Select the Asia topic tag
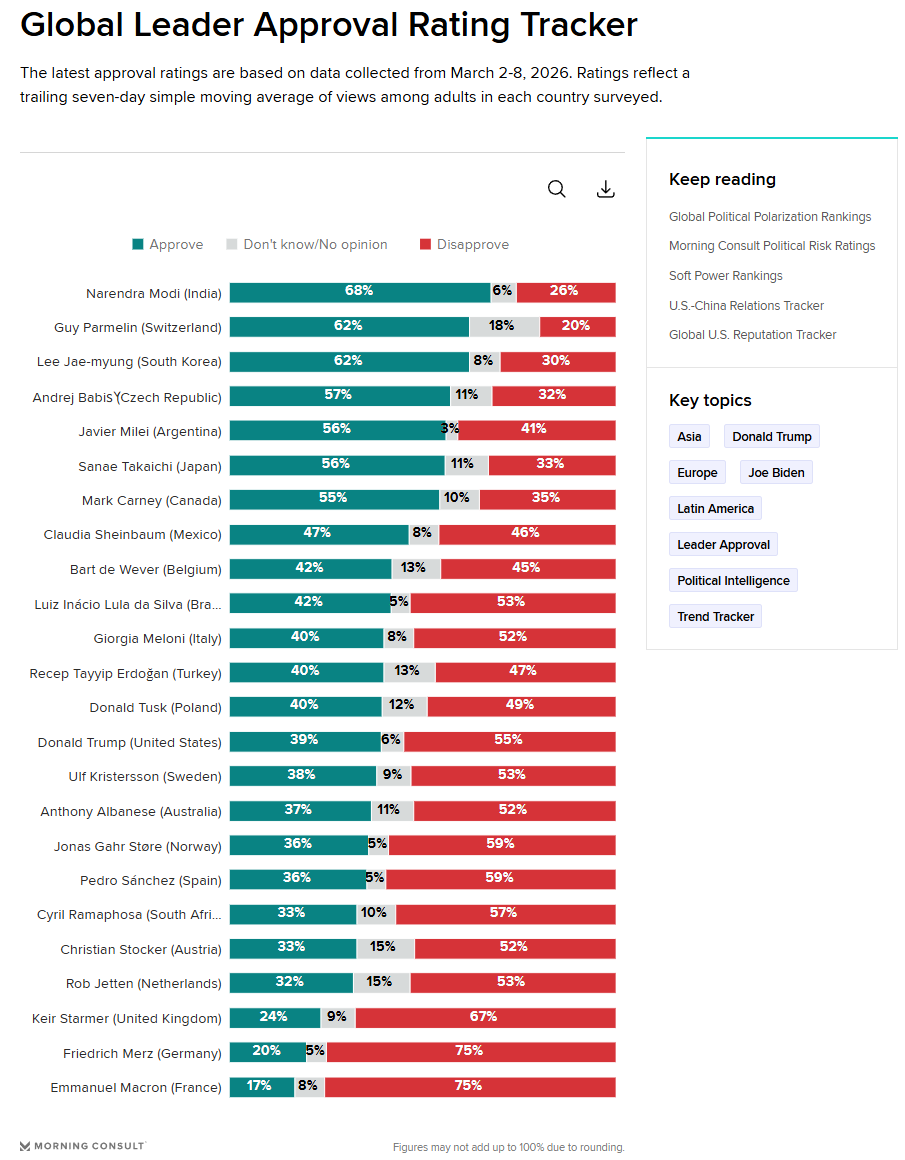 click(x=689, y=437)
